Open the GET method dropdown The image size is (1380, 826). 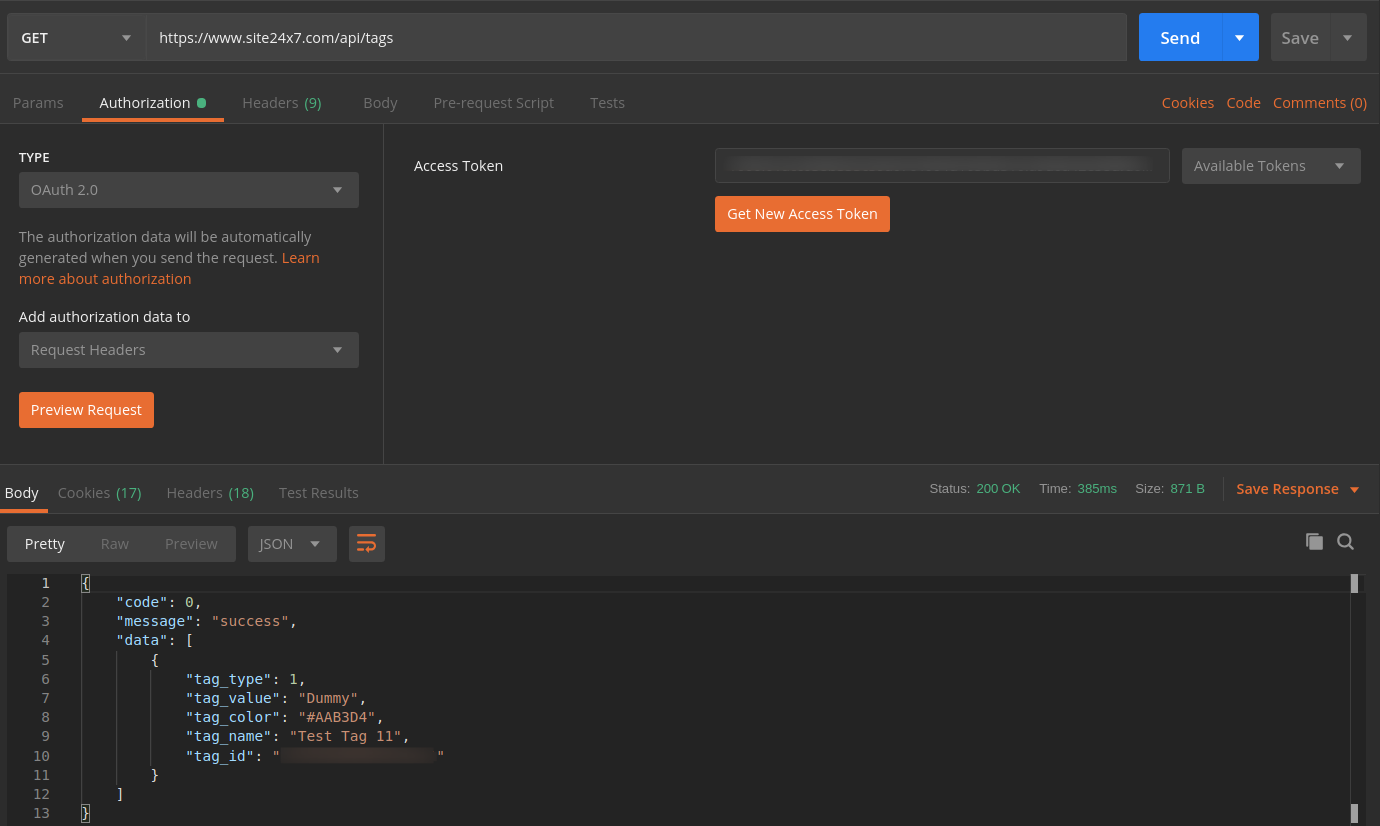tap(76, 38)
